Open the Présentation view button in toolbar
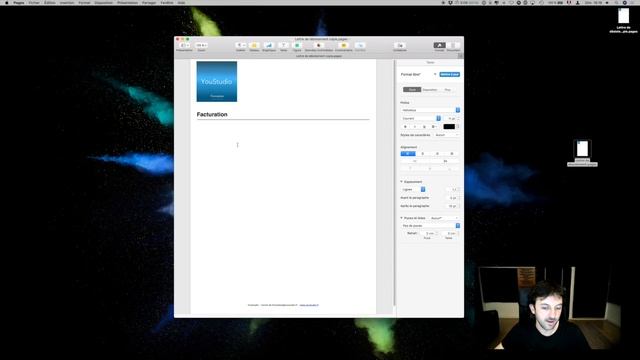Screen dimensions: 640x360 [184, 45]
